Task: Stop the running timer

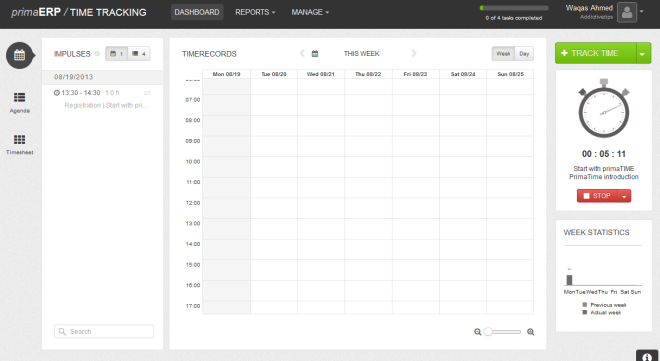Action: tap(597, 196)
